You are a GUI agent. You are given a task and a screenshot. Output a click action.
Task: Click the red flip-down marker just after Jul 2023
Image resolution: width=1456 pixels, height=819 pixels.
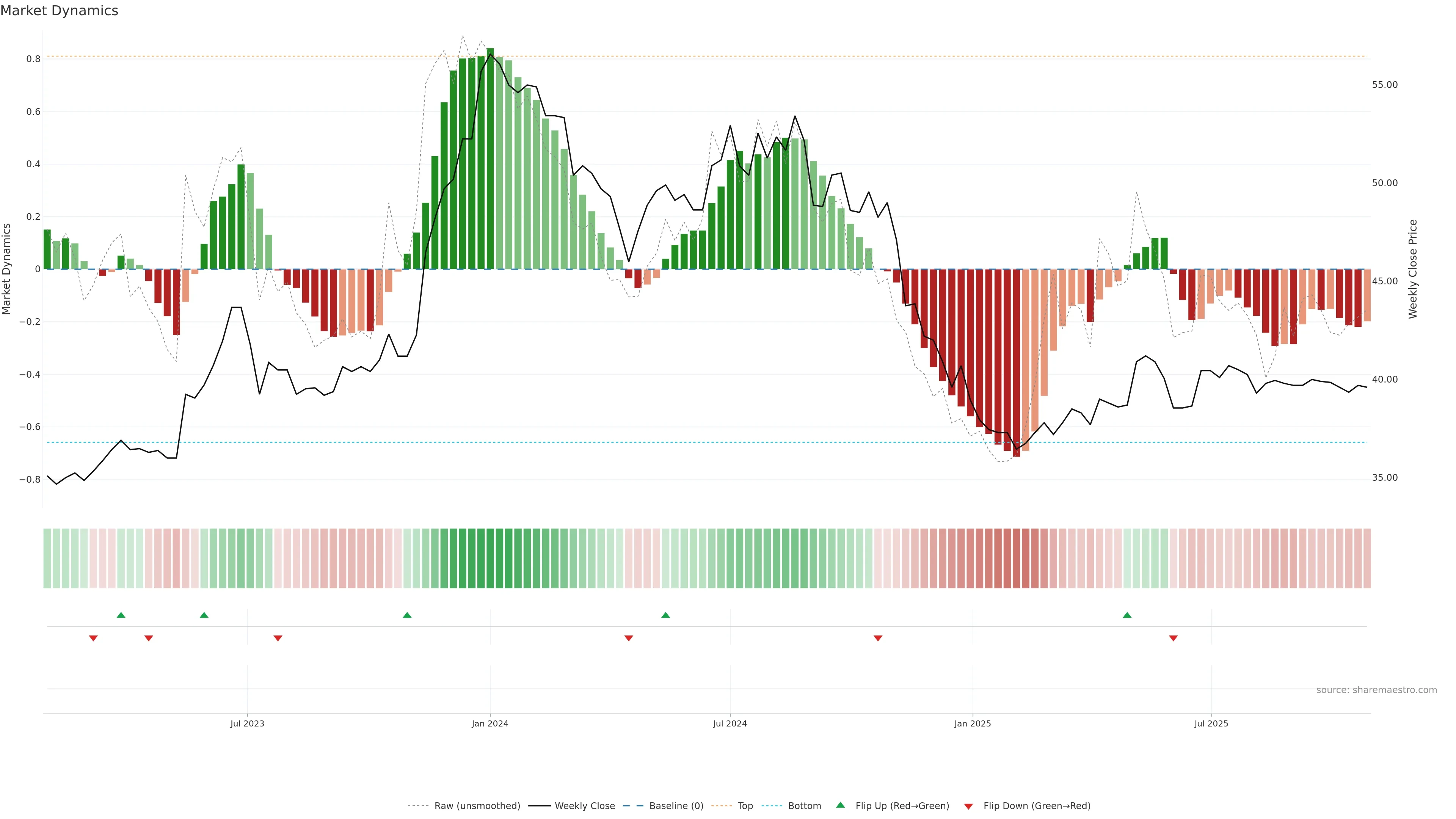coord(278,638)
